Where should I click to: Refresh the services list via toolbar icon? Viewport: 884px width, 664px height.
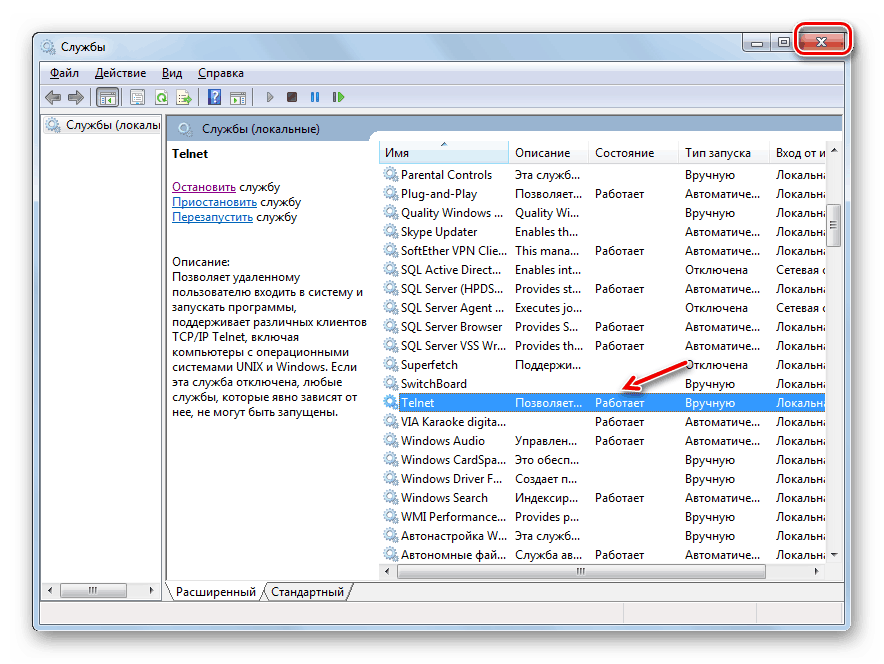[x=161, y=97]
